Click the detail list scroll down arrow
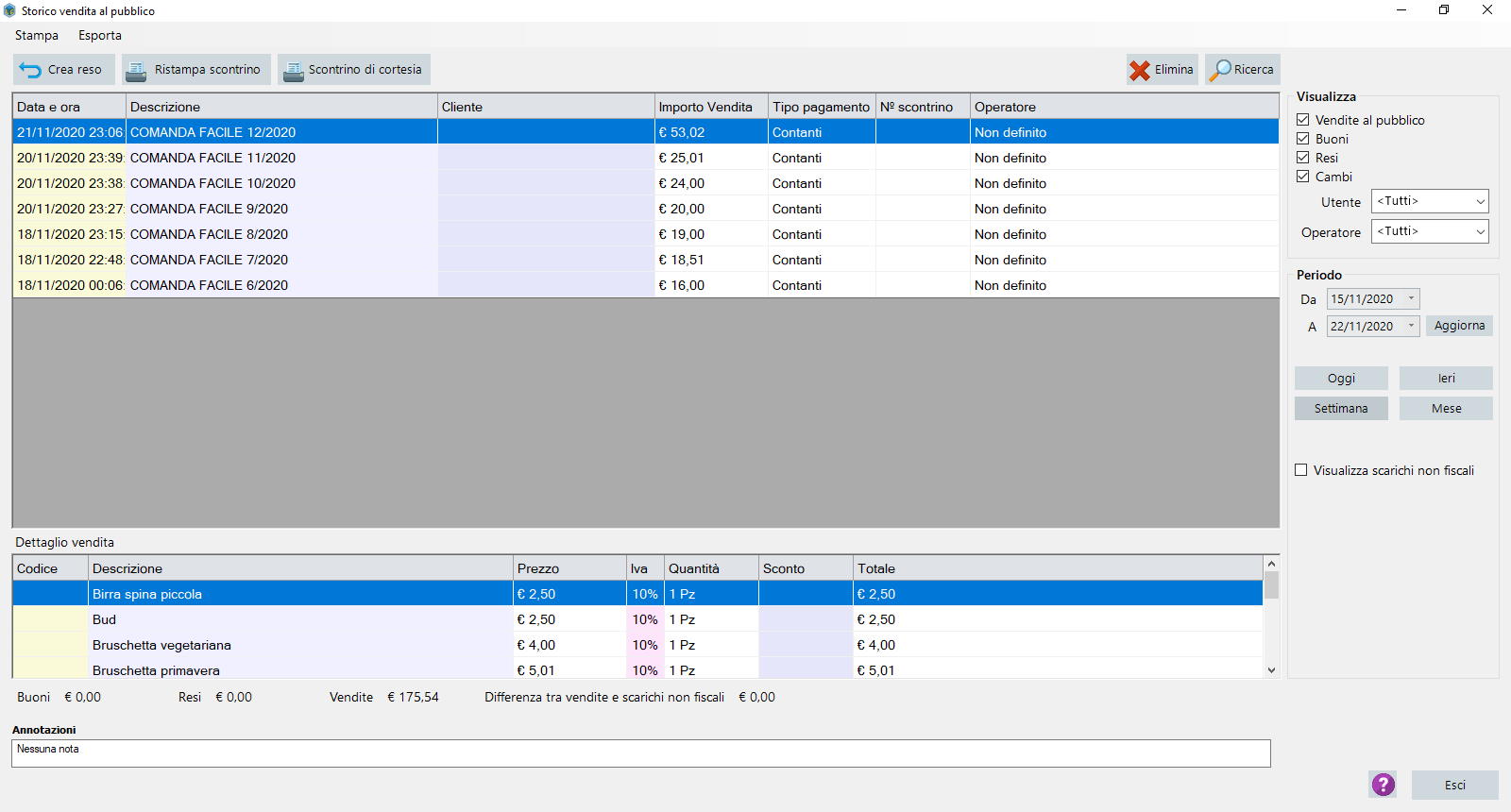 point(1271,670)
